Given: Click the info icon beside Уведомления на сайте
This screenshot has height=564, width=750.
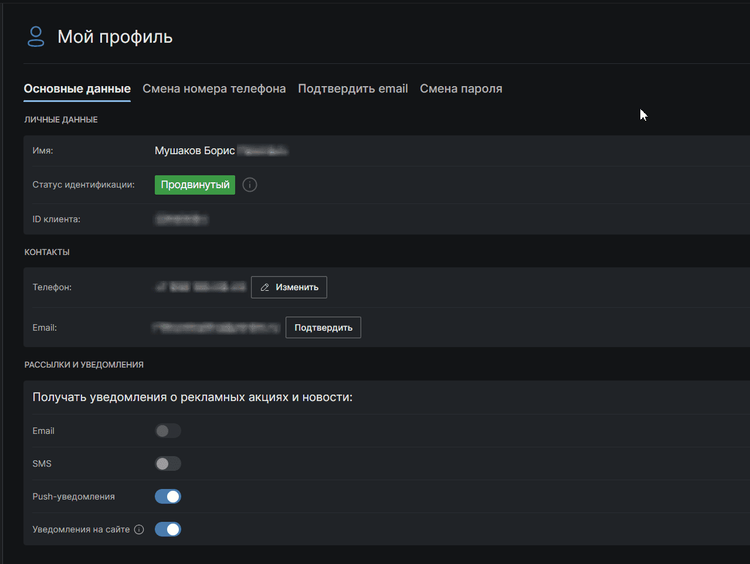Looking at the screenshot, I should point(139,530).
